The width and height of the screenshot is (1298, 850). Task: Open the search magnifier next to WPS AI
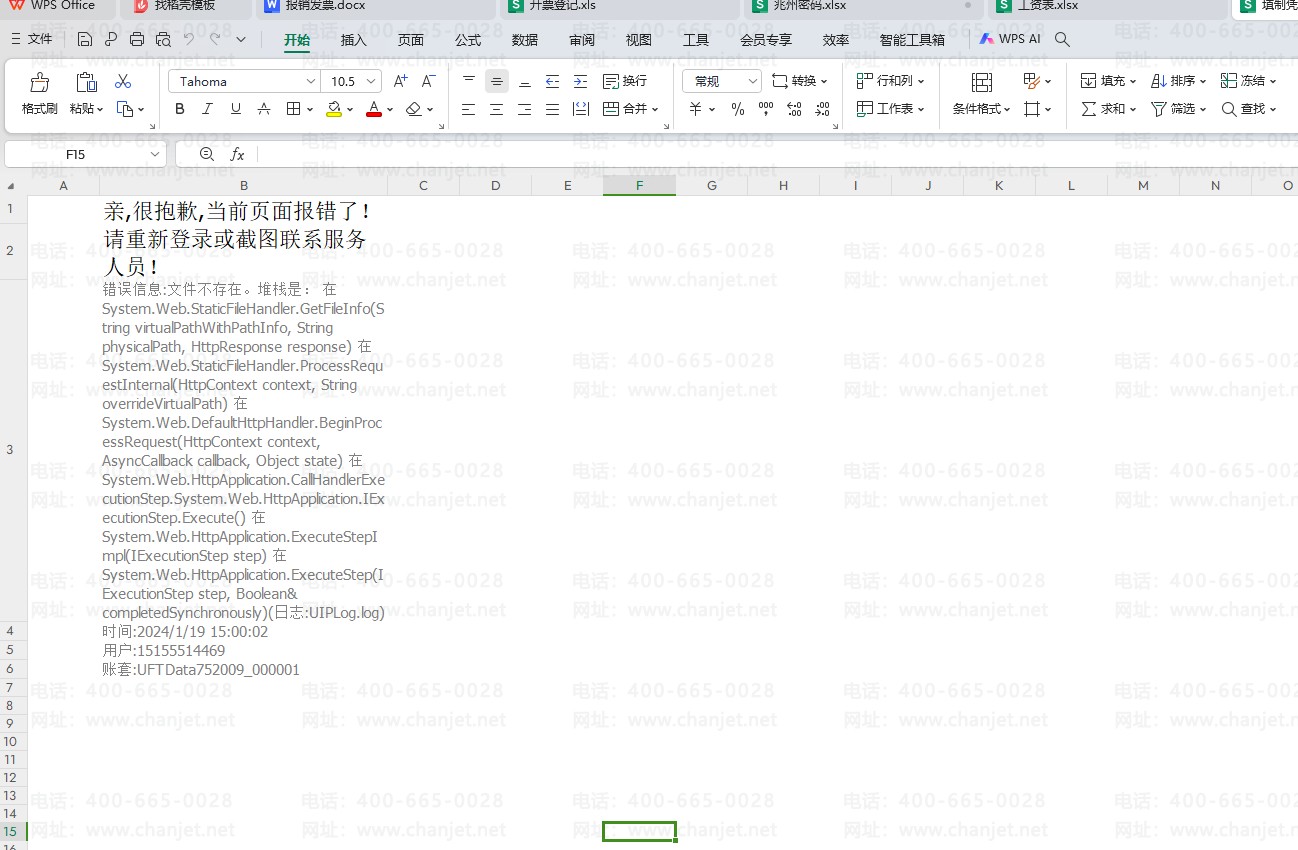(1062, 40)
